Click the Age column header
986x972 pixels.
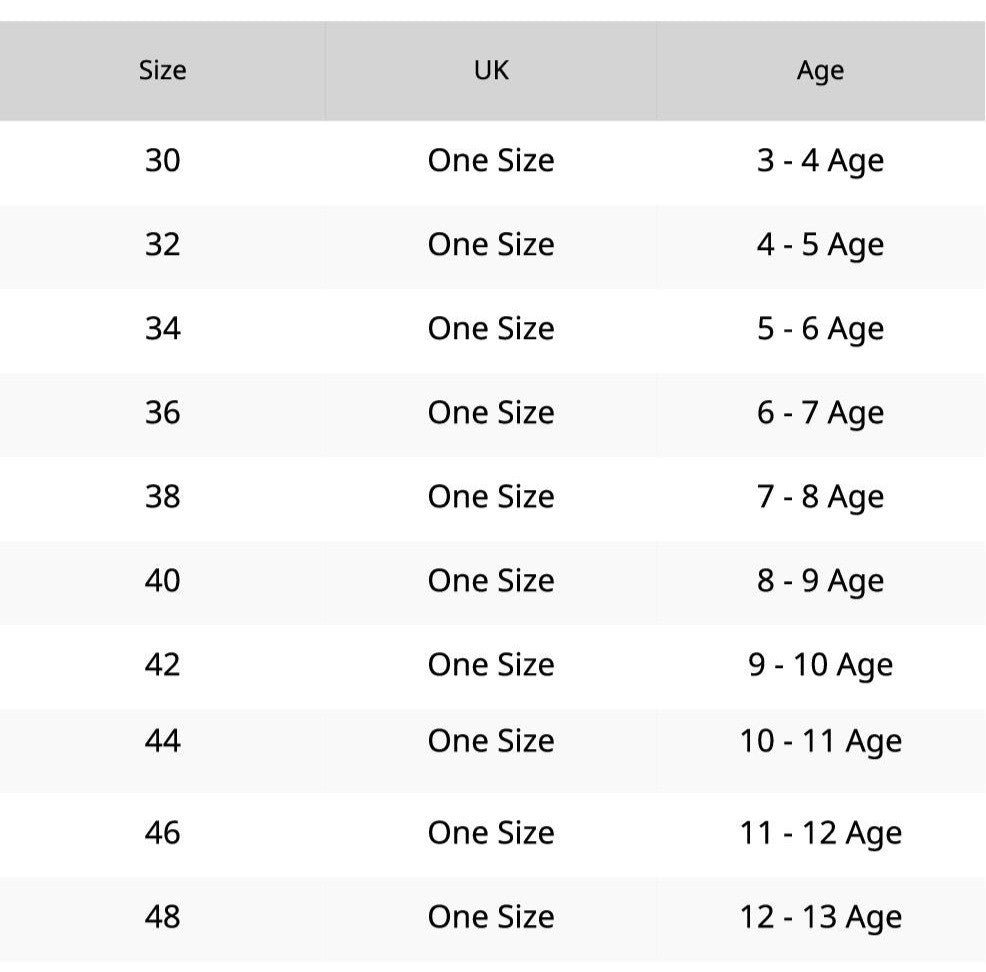(x=820, y=71)
